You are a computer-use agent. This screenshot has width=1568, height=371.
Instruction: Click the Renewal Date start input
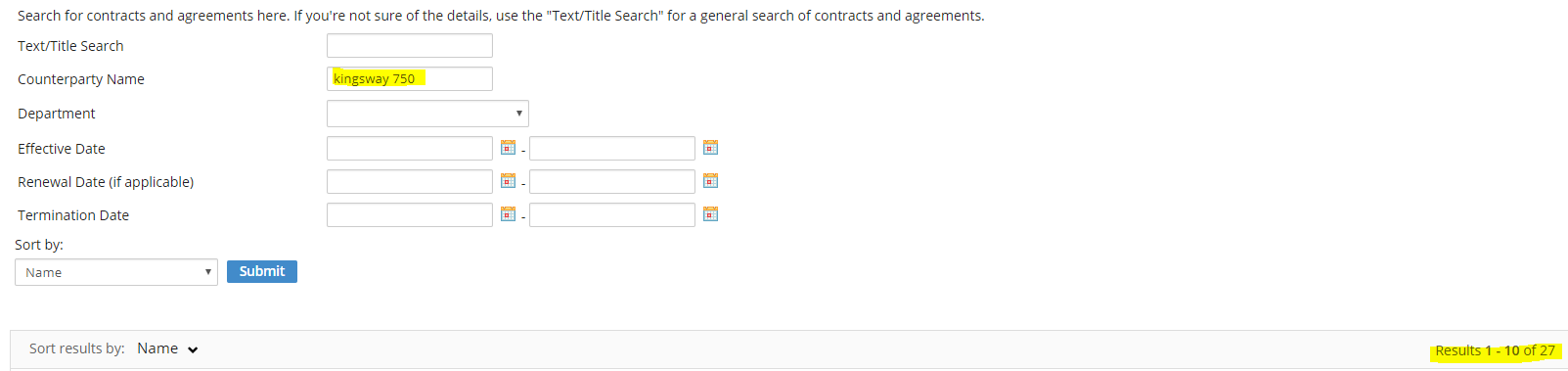click(410, 181)
